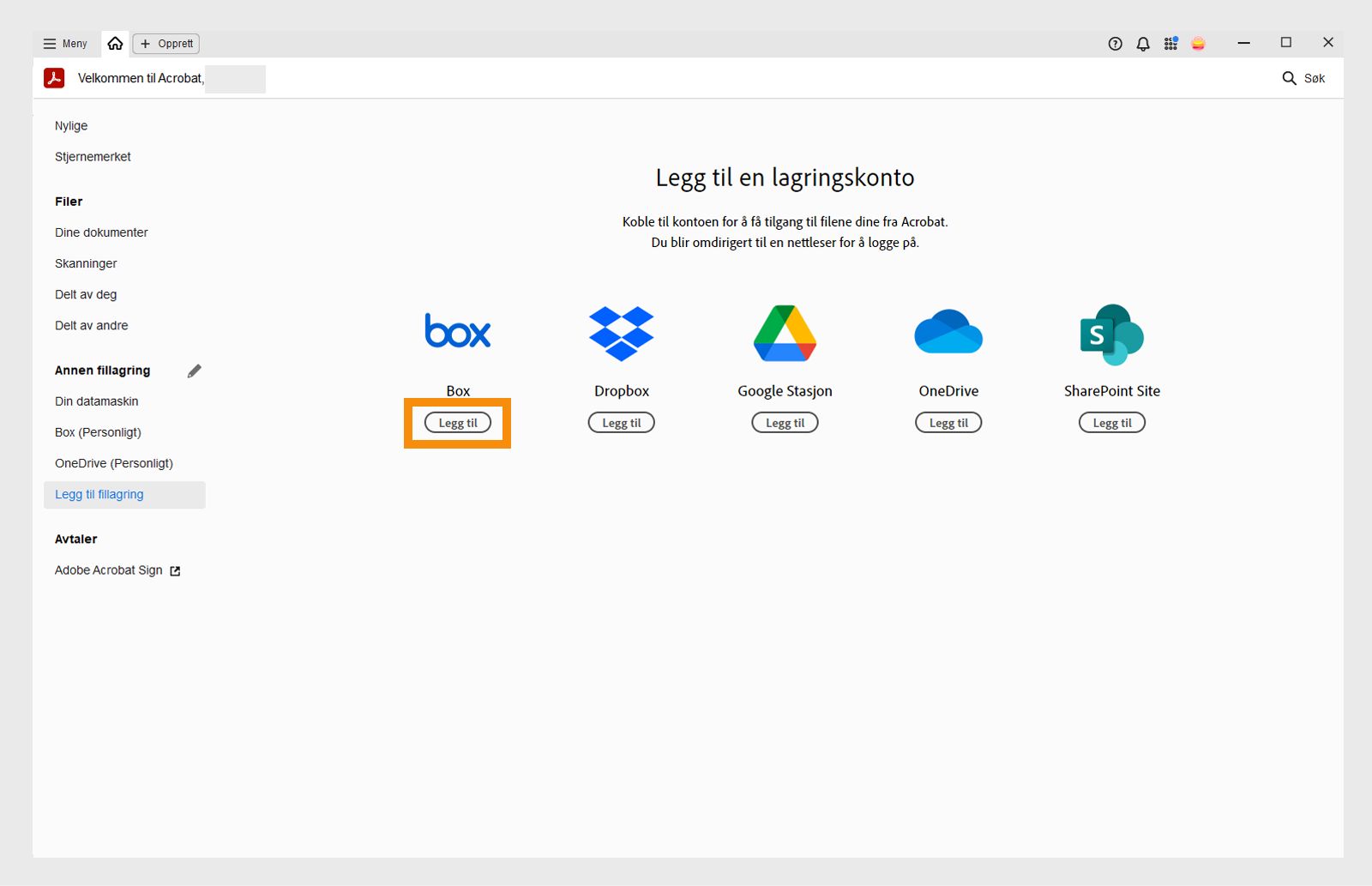Click the external link icon beside Acrobat Sign

[175, 571]
